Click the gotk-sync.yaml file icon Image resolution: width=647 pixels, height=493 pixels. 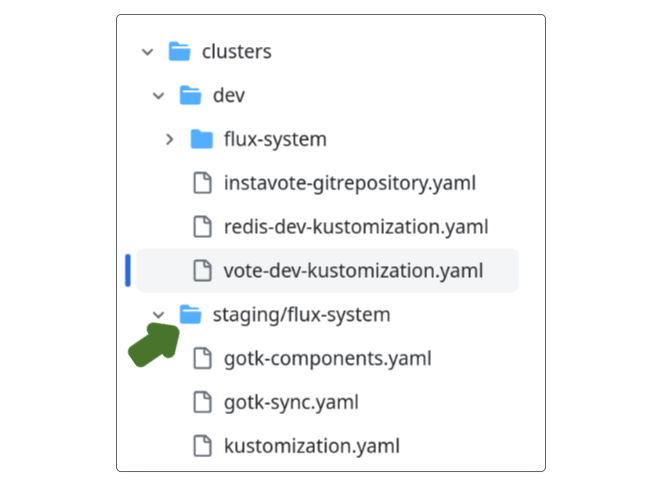click(x=202, y=402)
